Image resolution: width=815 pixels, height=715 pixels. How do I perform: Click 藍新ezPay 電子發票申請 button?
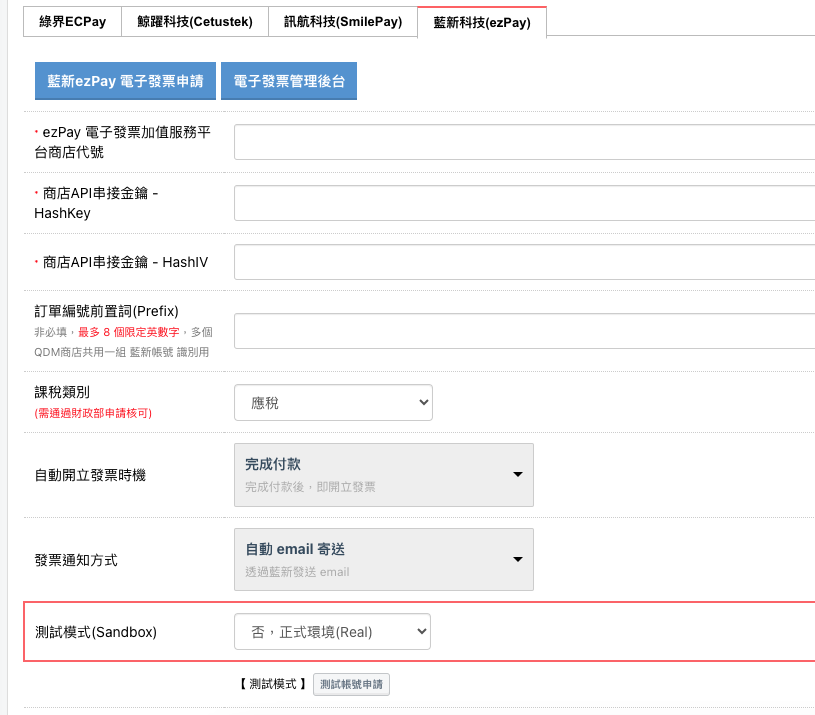point(125,81)
